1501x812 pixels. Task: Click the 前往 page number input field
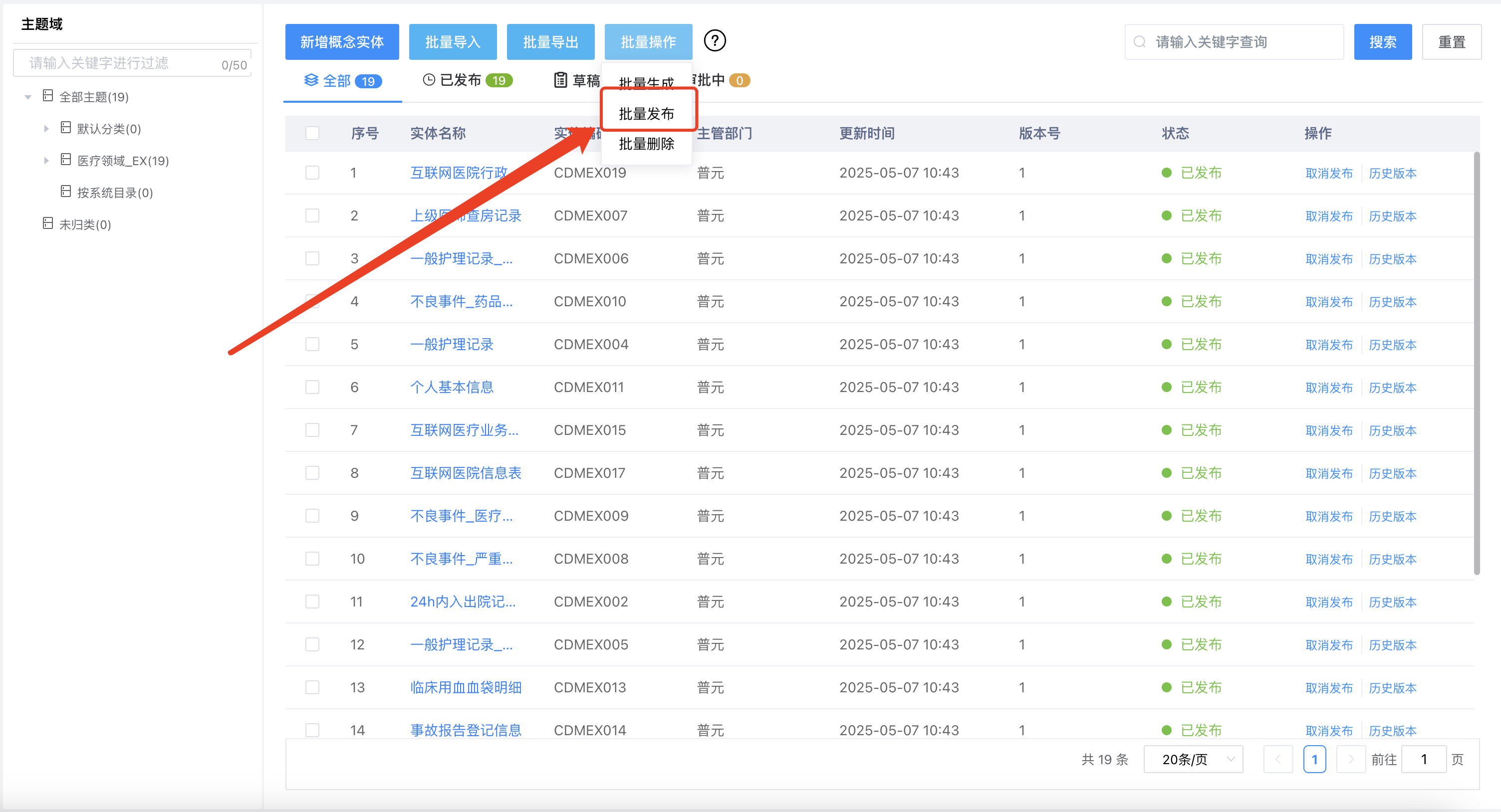(1424, 759)
